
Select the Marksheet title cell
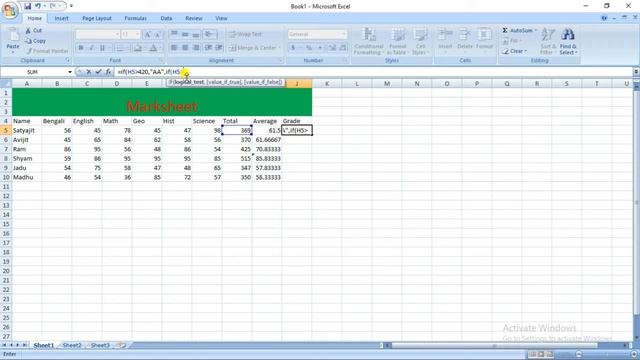pos(162,102)
